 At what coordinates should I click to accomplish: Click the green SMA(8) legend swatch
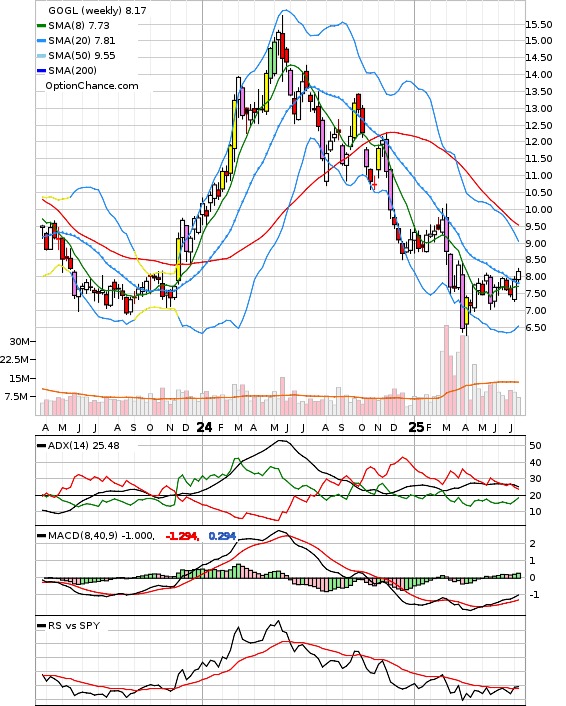(x=41, y=26)
